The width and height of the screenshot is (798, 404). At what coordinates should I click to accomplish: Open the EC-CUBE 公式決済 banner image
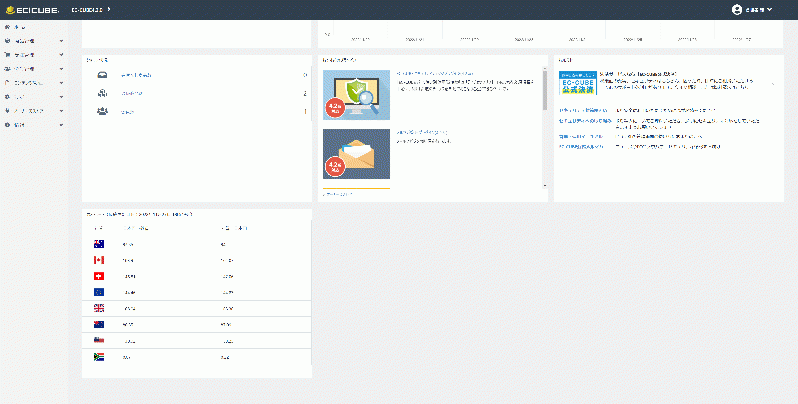click(x=578, y=83)
